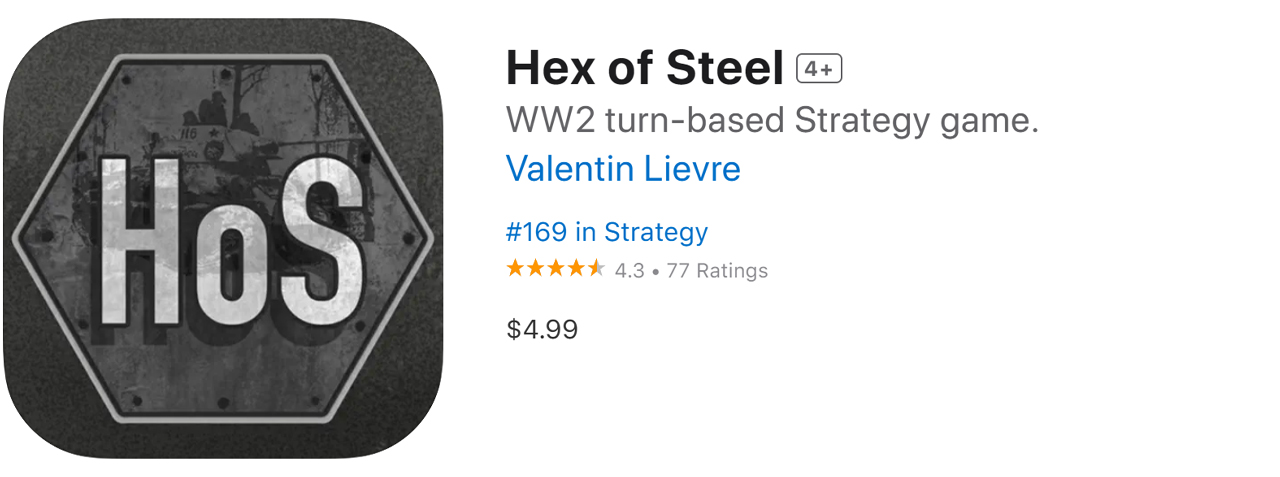
Task: Click the first orange rating star
Action: pos(516,269)
